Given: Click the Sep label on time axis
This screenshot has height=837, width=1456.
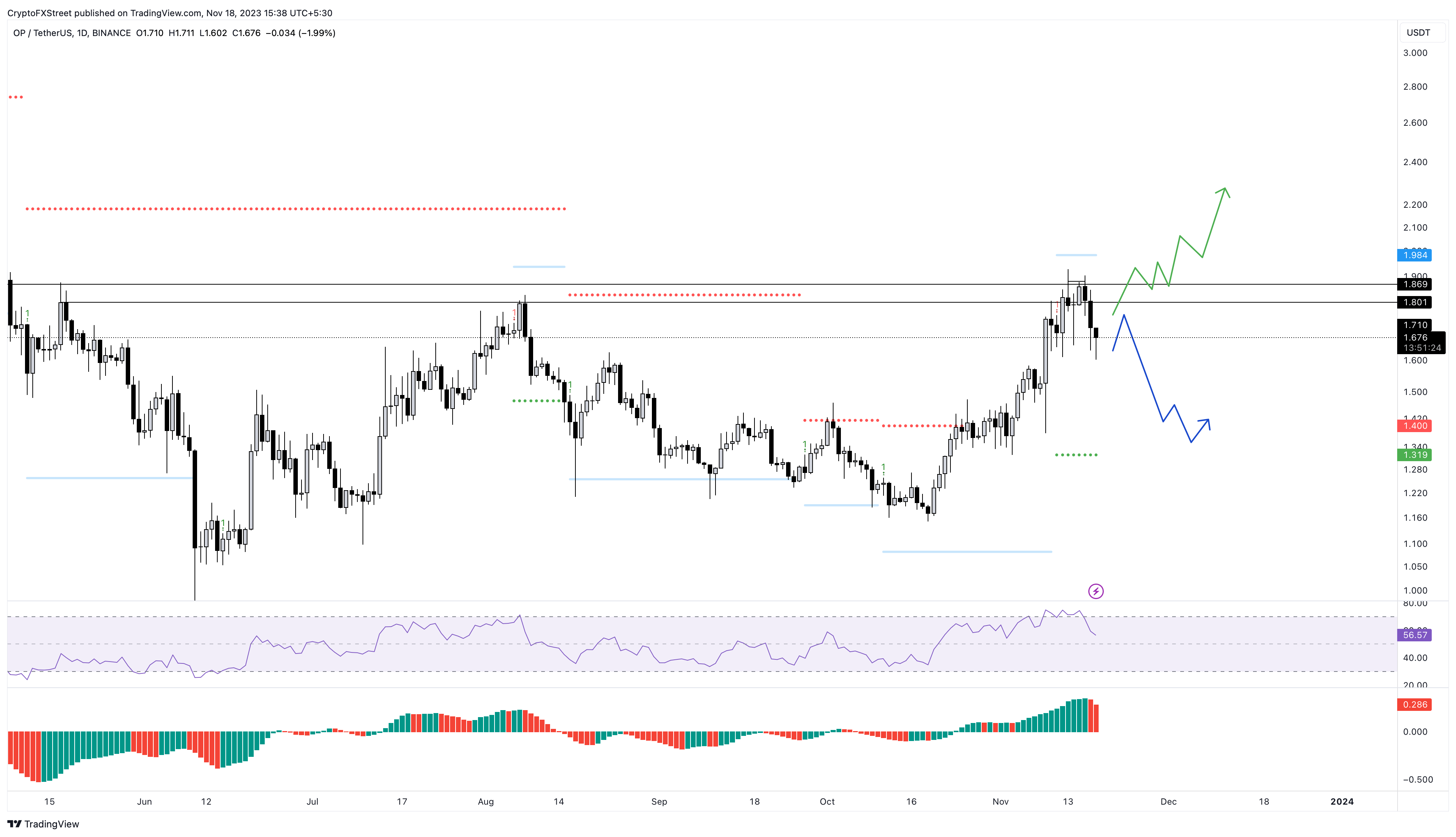Looking at the screenshot, I should (x=659, y=801).
